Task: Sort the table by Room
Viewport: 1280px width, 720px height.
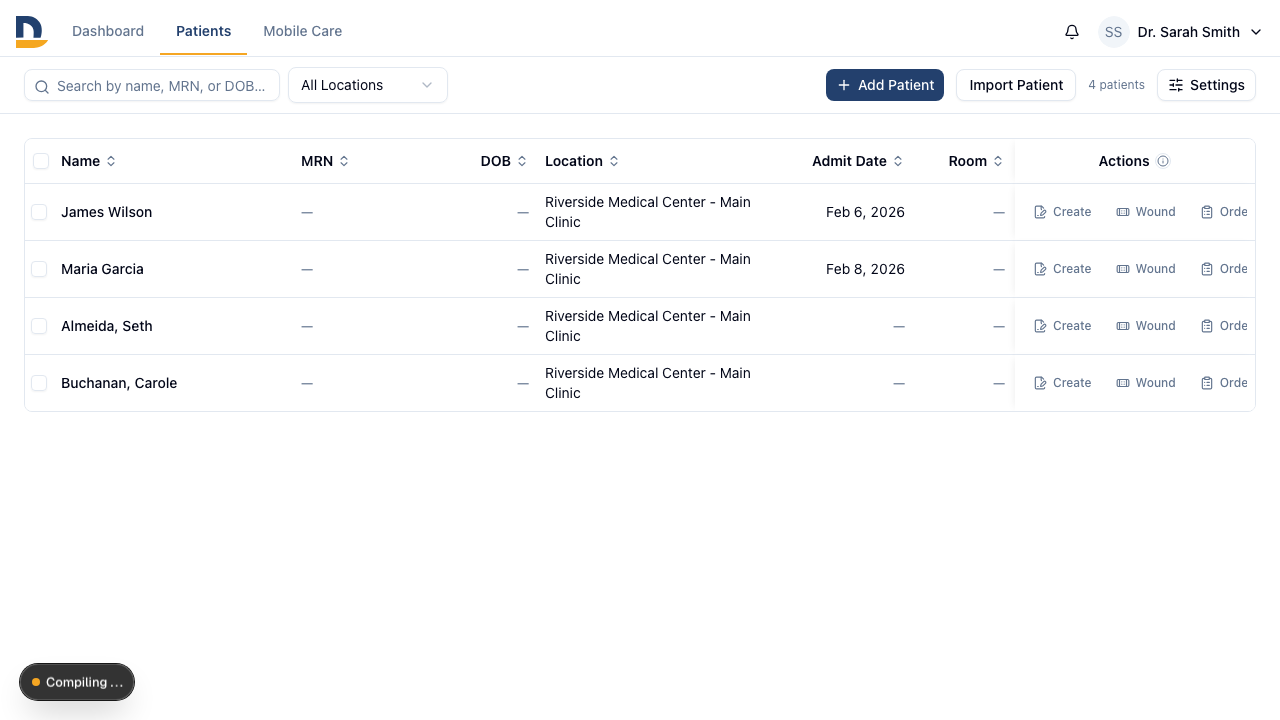Action: click(976, 161)
